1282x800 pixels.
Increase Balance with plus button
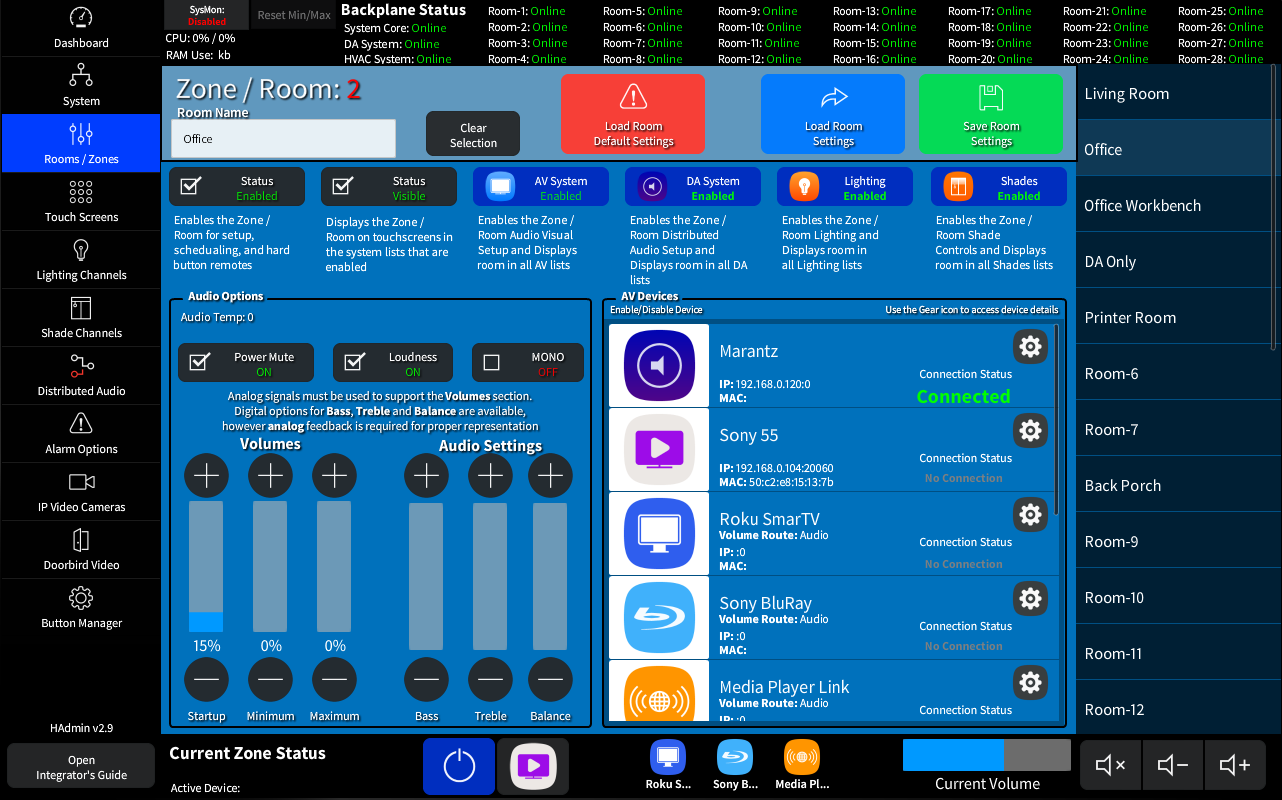pyautogui.click(x=550, y=476)
